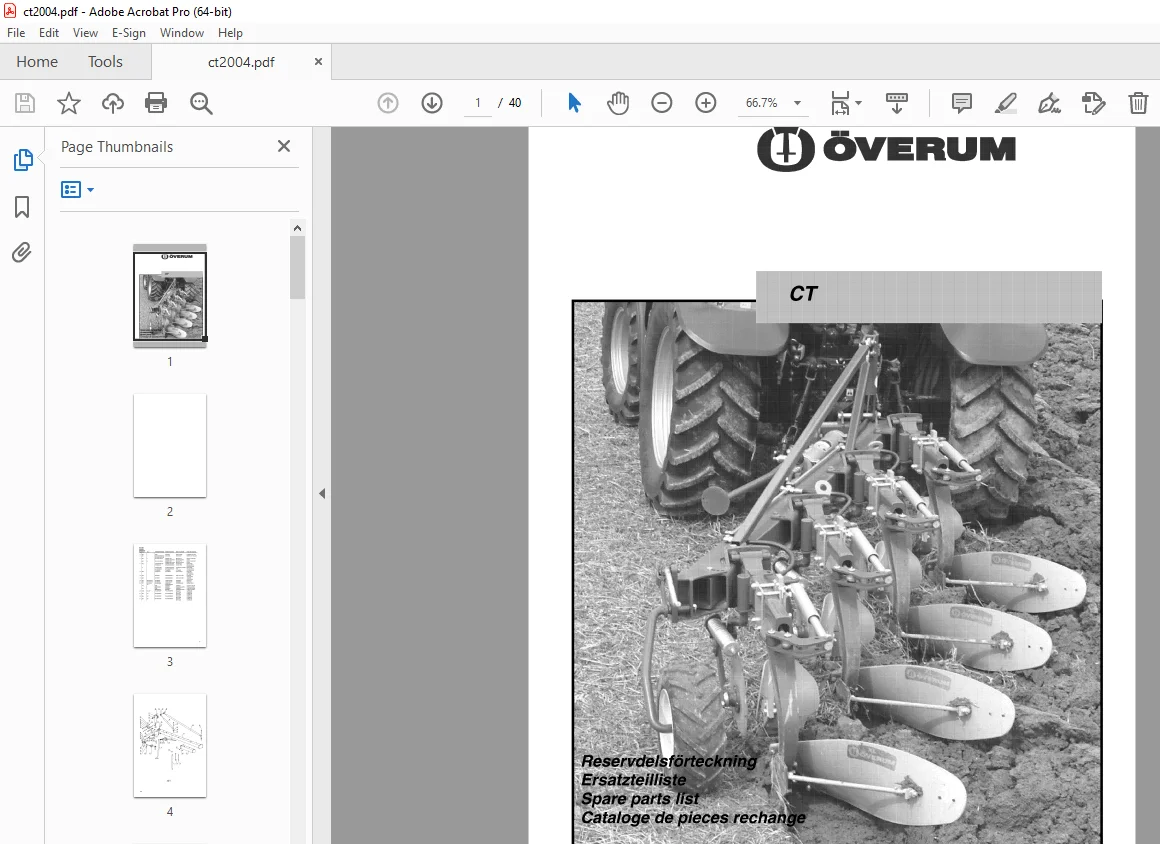
Task: Click the thumbnails panel scrollbar thumb
Action: click(x=297, y=268)
